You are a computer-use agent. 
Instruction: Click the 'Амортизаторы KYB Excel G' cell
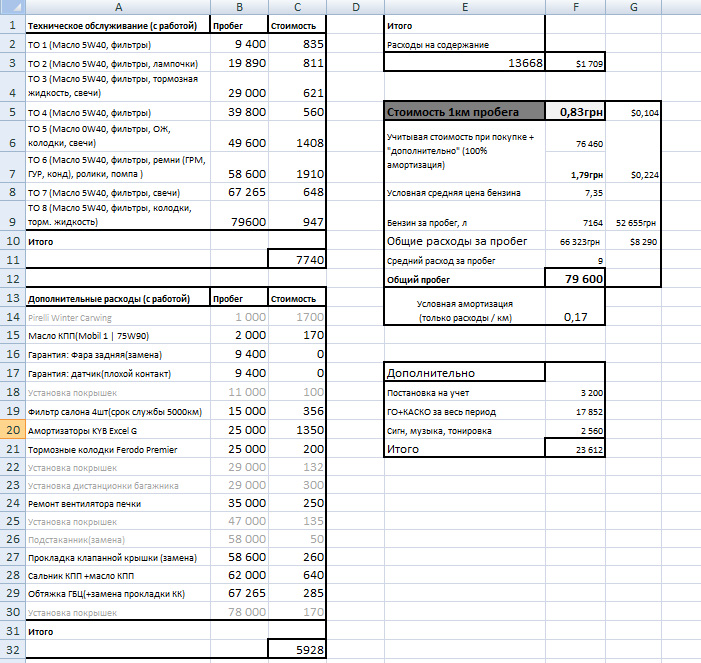pos(116,430)
